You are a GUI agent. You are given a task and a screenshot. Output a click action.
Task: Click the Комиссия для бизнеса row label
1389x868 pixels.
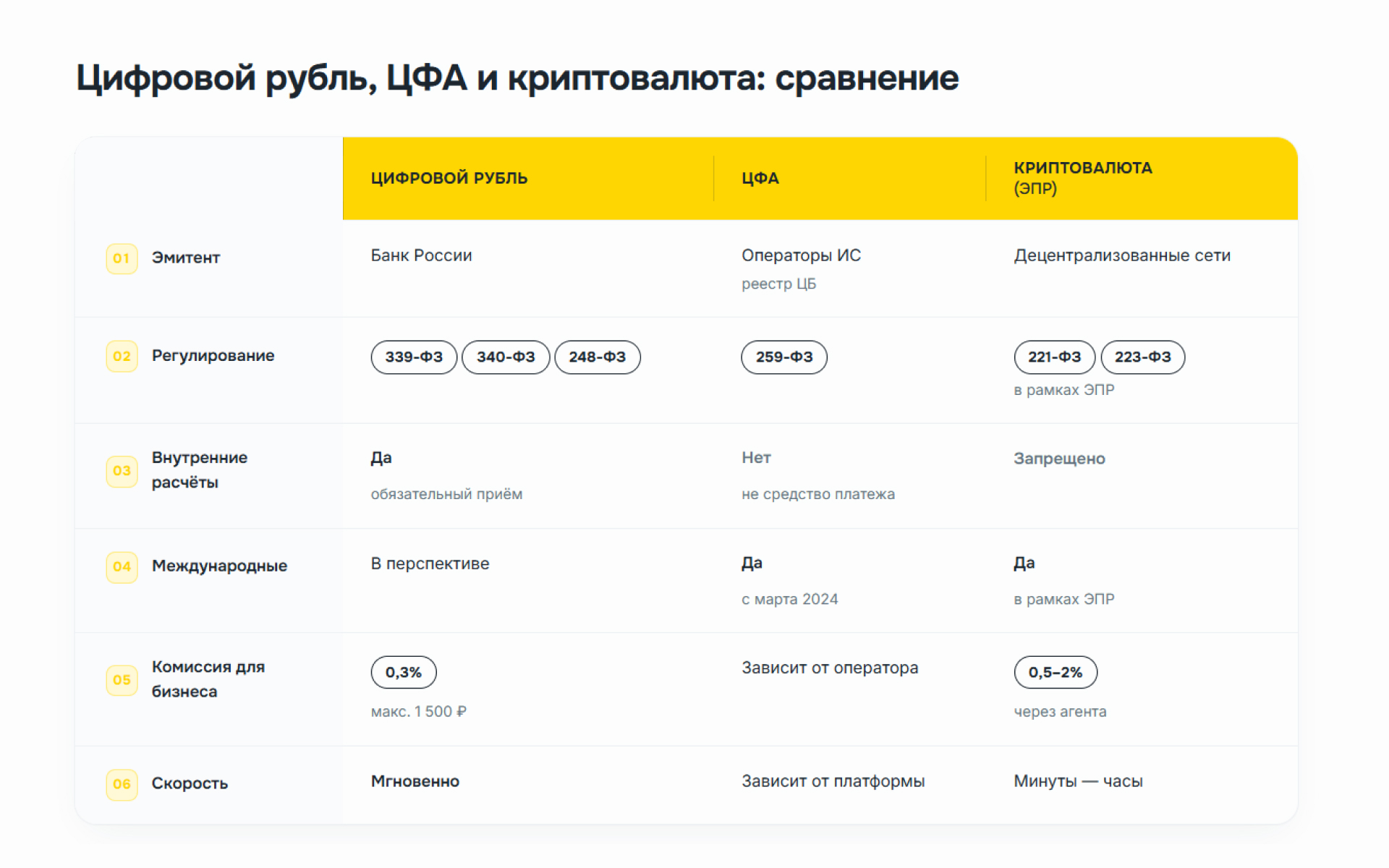point(208,679)
